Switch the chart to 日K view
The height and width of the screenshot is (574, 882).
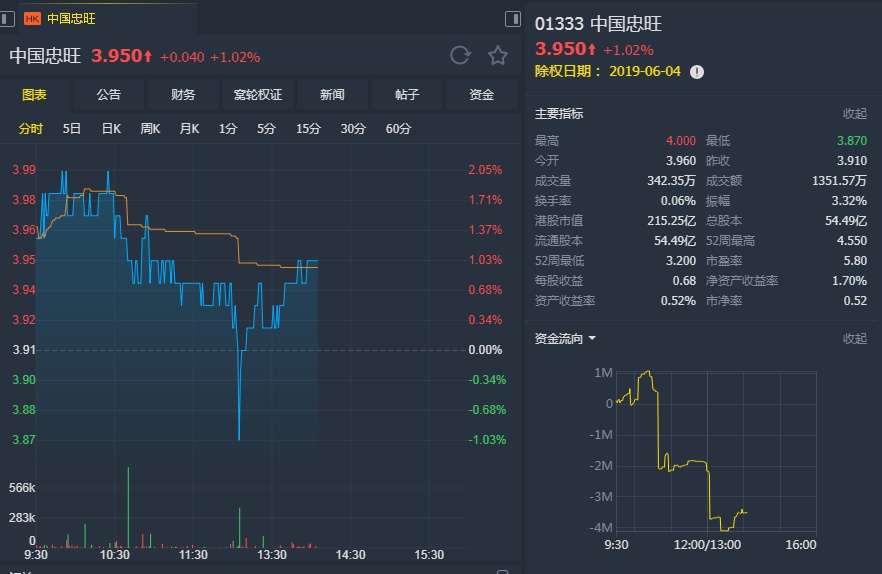pyautogui.click(x=111, y=128)
